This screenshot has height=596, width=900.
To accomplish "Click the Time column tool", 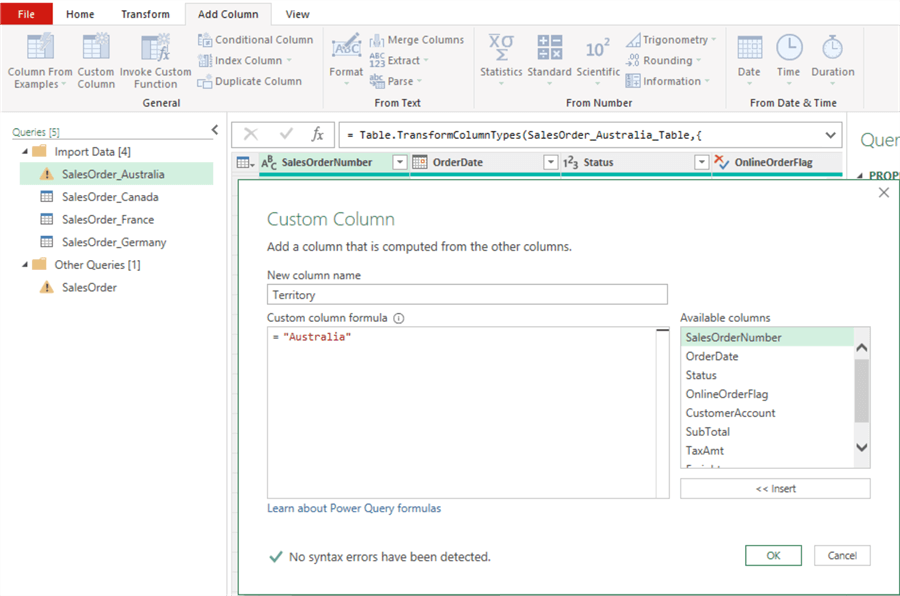I will (x=789, y=60).
